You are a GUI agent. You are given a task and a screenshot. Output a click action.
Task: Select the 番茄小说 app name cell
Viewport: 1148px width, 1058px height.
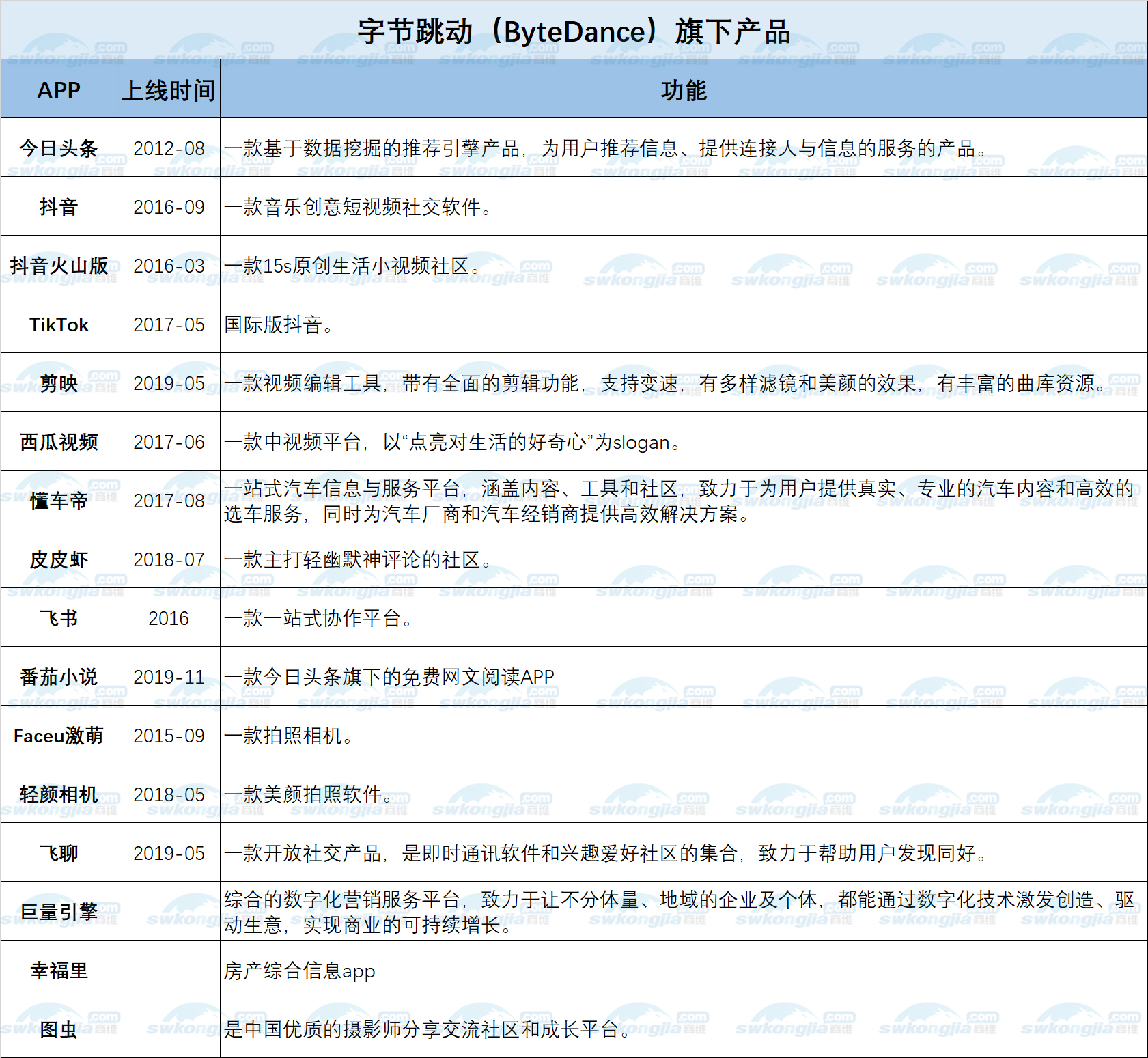click(59, 677)
